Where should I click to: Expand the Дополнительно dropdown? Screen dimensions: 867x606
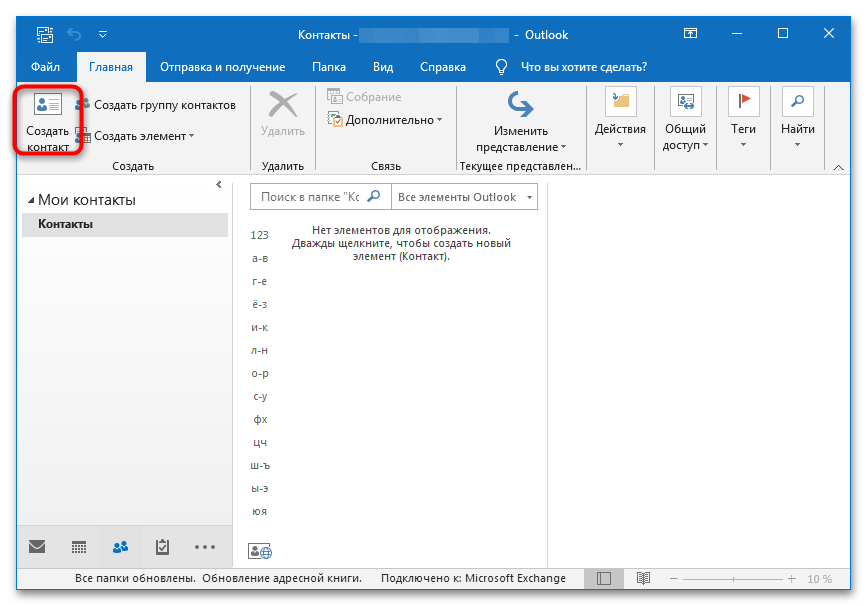385,120
